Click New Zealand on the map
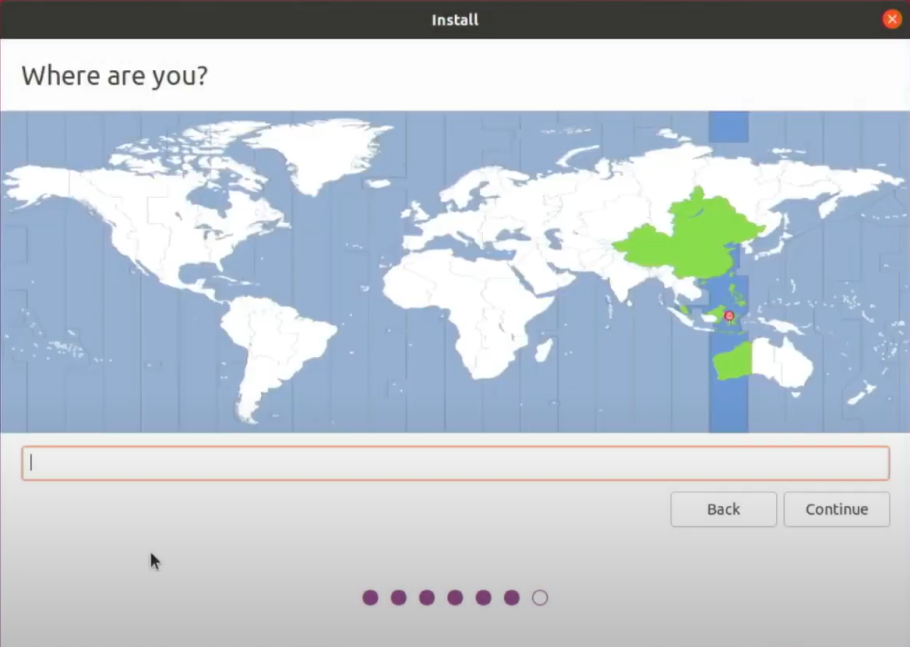 point(862,392)
